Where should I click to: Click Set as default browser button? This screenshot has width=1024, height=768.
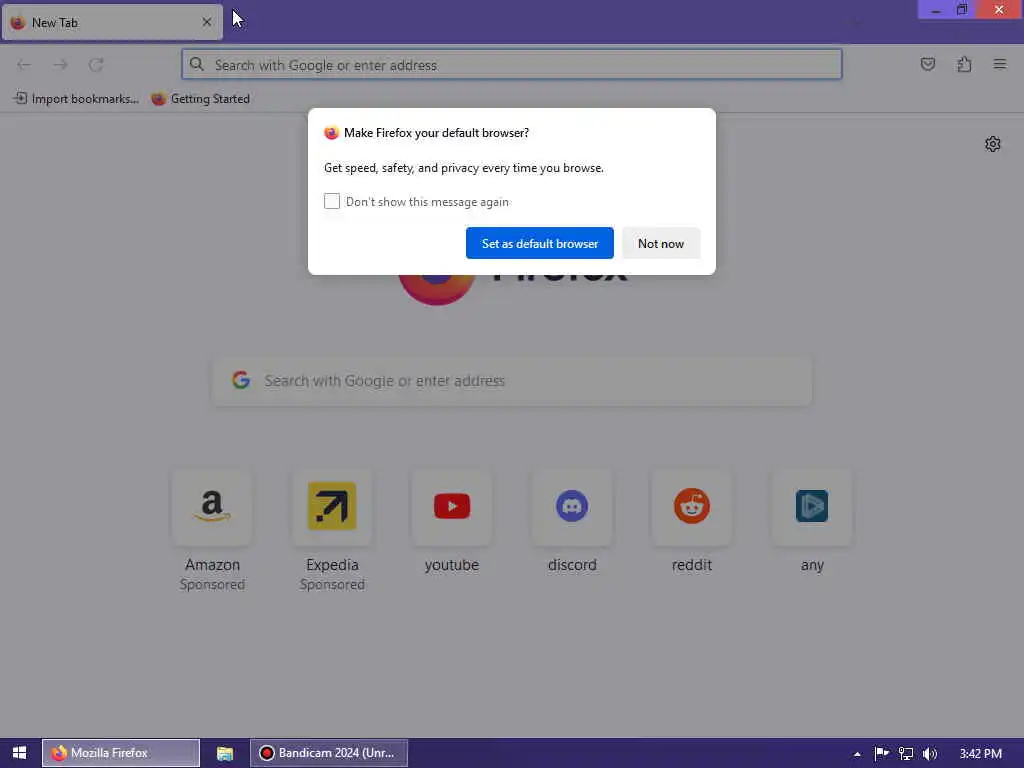539,243
